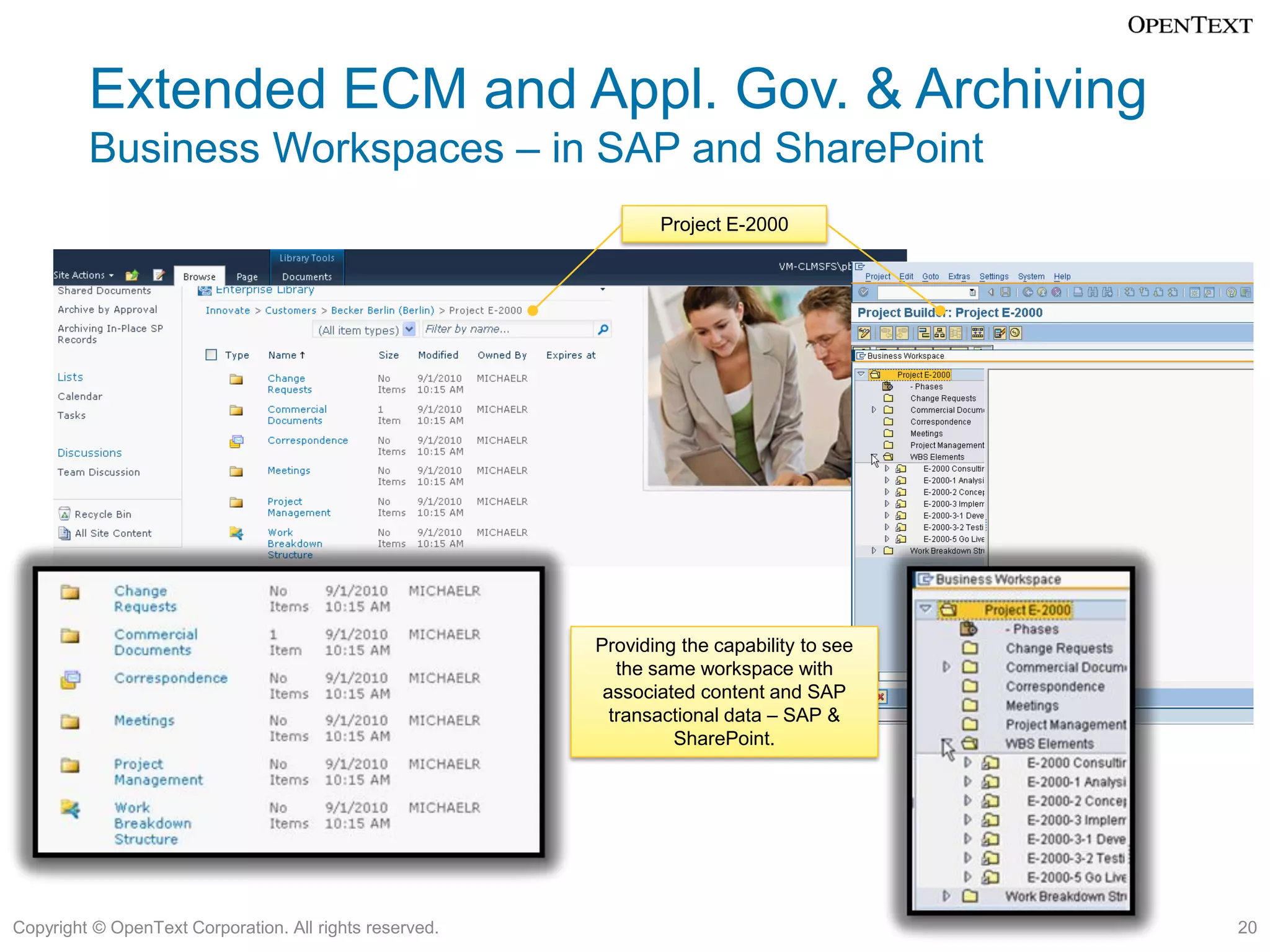Click the SAP Save diskette icon
The width and height of the screenshot is (1270, 952).
pyautogui.click(x=1005, y=293)
